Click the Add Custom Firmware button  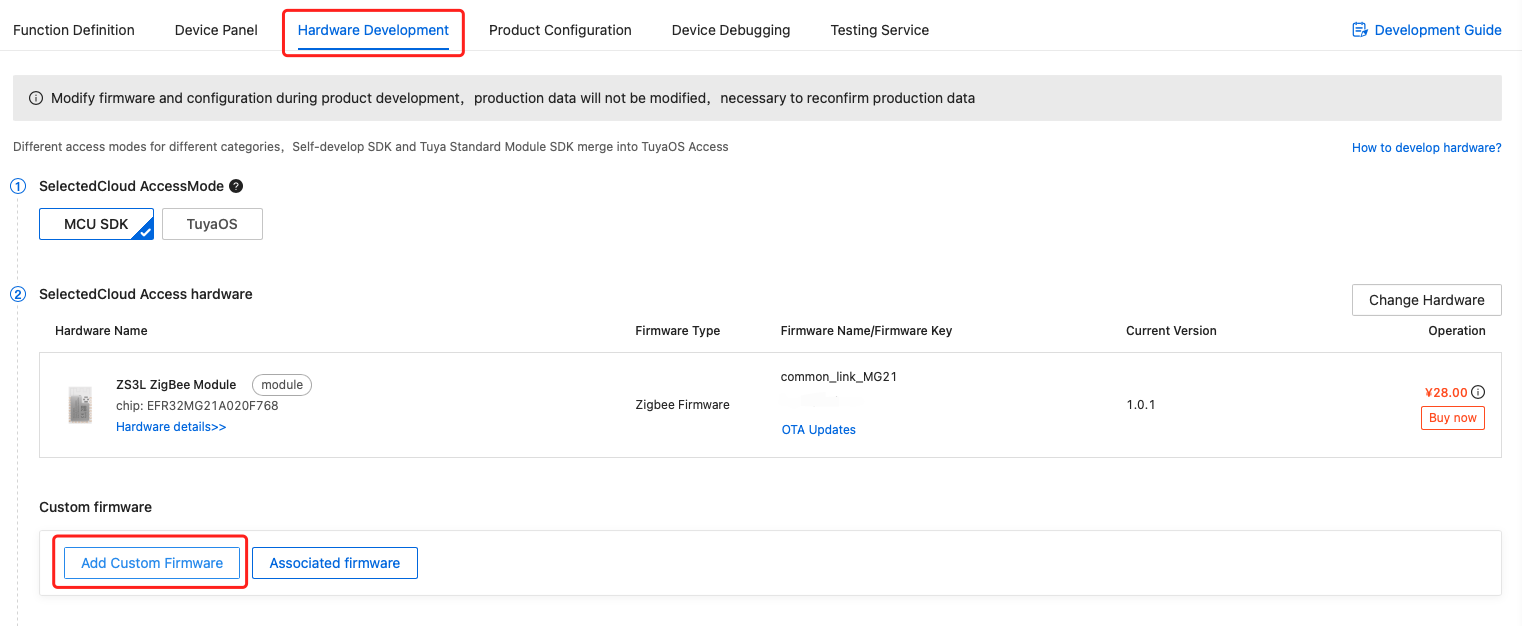(152, 563)
